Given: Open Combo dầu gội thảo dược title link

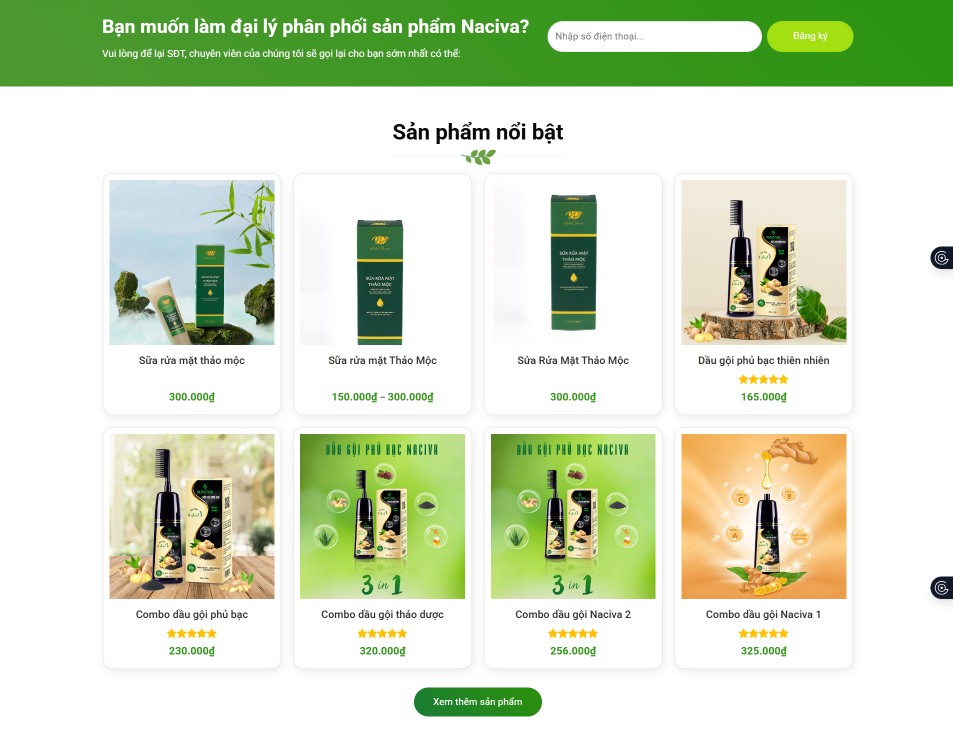Looking at the screenshot, I should pyautogui.click(x=382, y=614).
